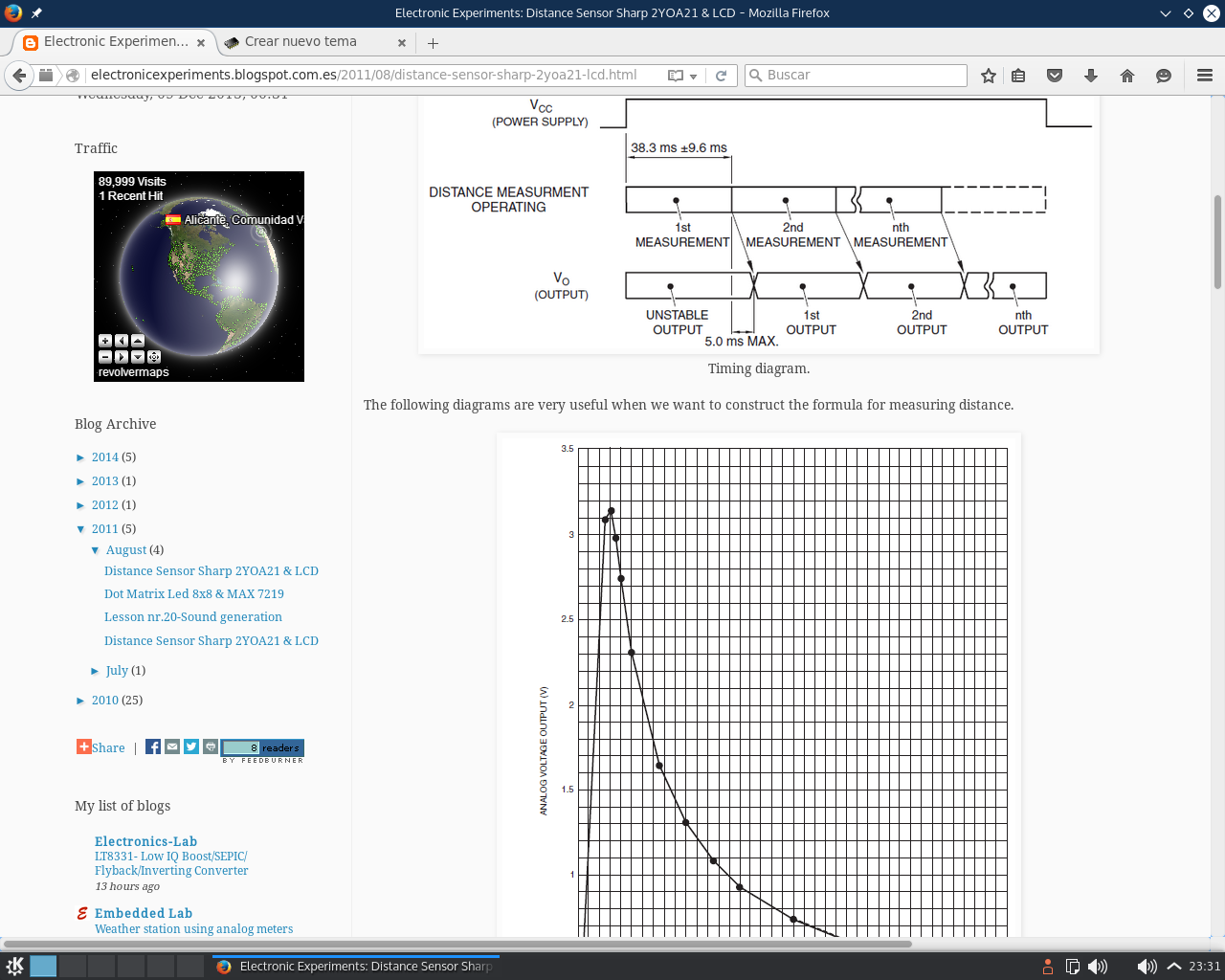The width and height of the screenshot is (1225, 980).
Task: Open the Hello chat smiley icon
Action: coord(1164,76)
